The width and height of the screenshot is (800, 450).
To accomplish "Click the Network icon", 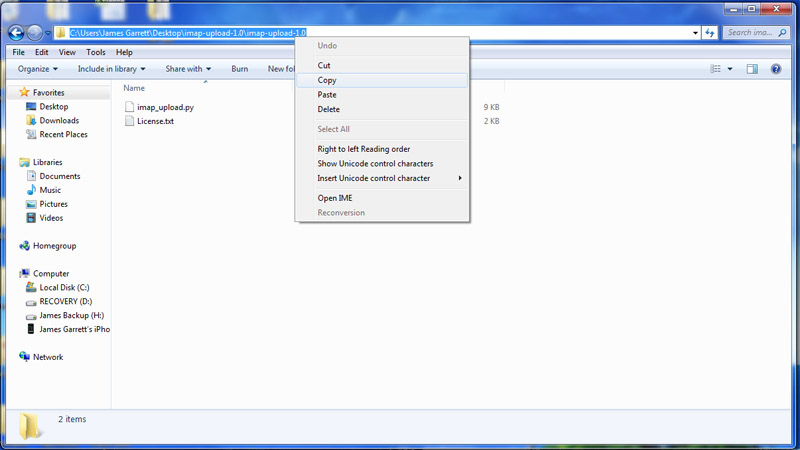I will coord(24,357).
